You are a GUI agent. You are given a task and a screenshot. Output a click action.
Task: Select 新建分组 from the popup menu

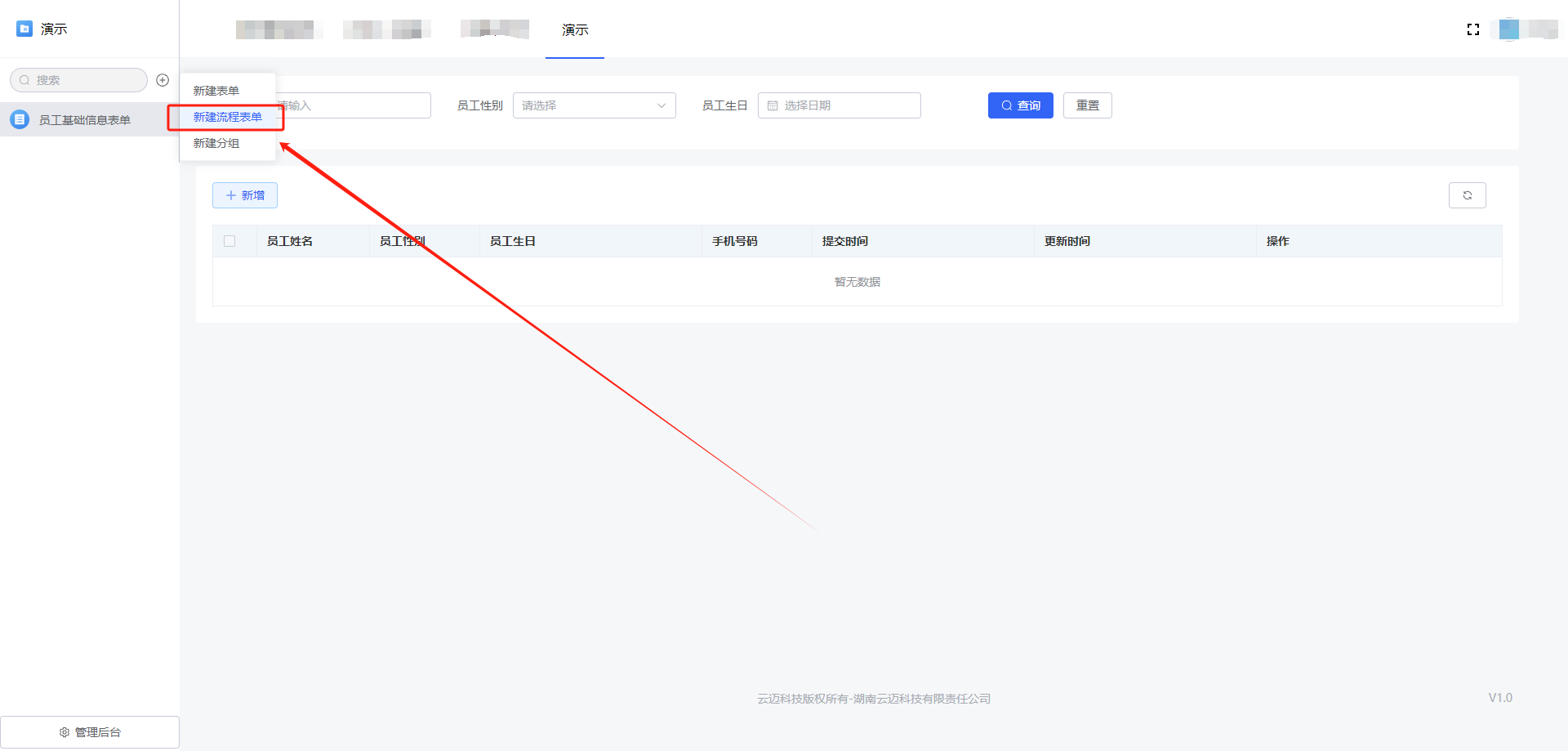point(216,143)
